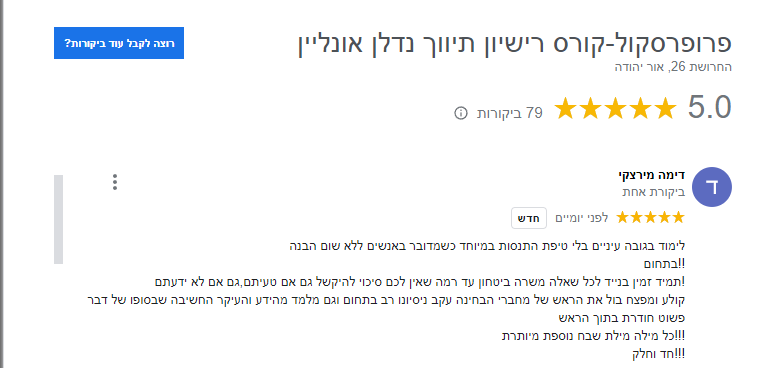776x368 pixels.
Task: Click the first star of the overall rating
Action: (566, 109)
